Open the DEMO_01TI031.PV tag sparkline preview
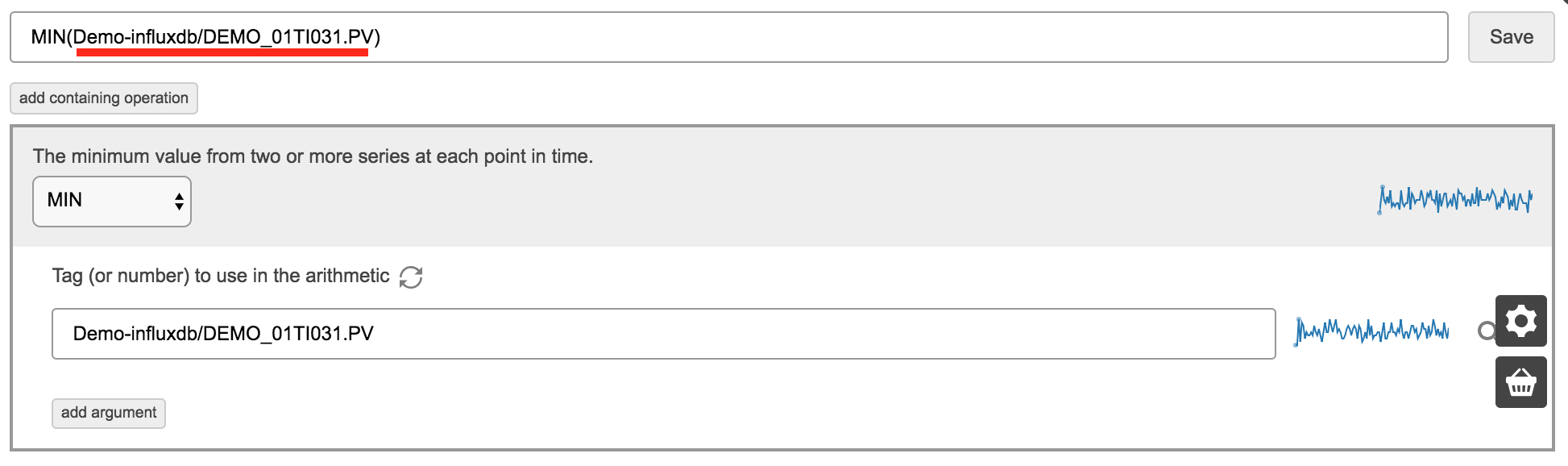The image size is (1568, 466). pyautogui.click(x=1372, y=331)
